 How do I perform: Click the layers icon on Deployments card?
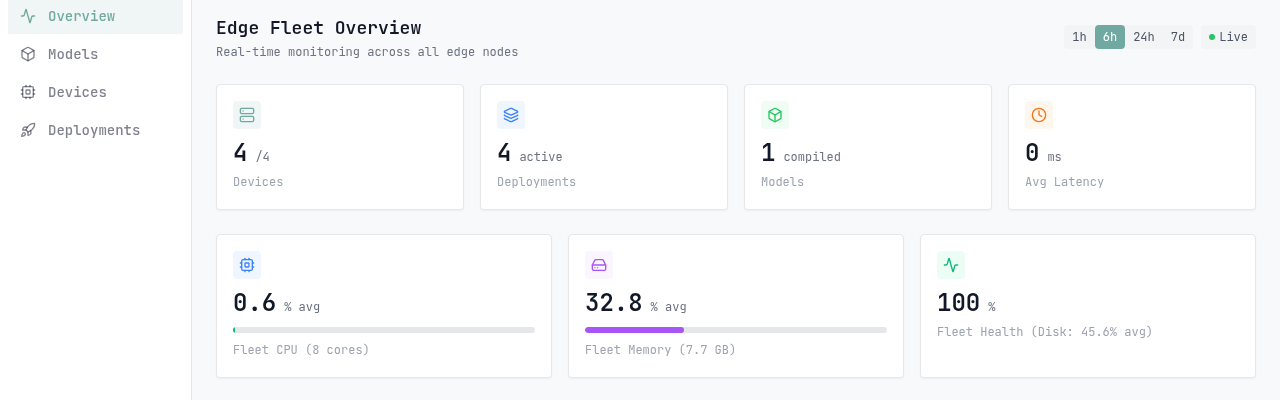pos(511,115)
